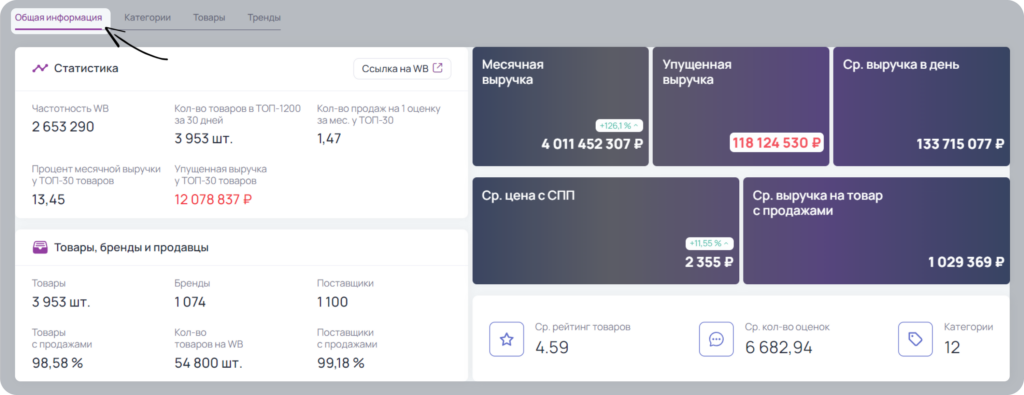This screenshot has width=1024, height=395.
Task: Click the Категории count 12
Action: tap(952, 347)
